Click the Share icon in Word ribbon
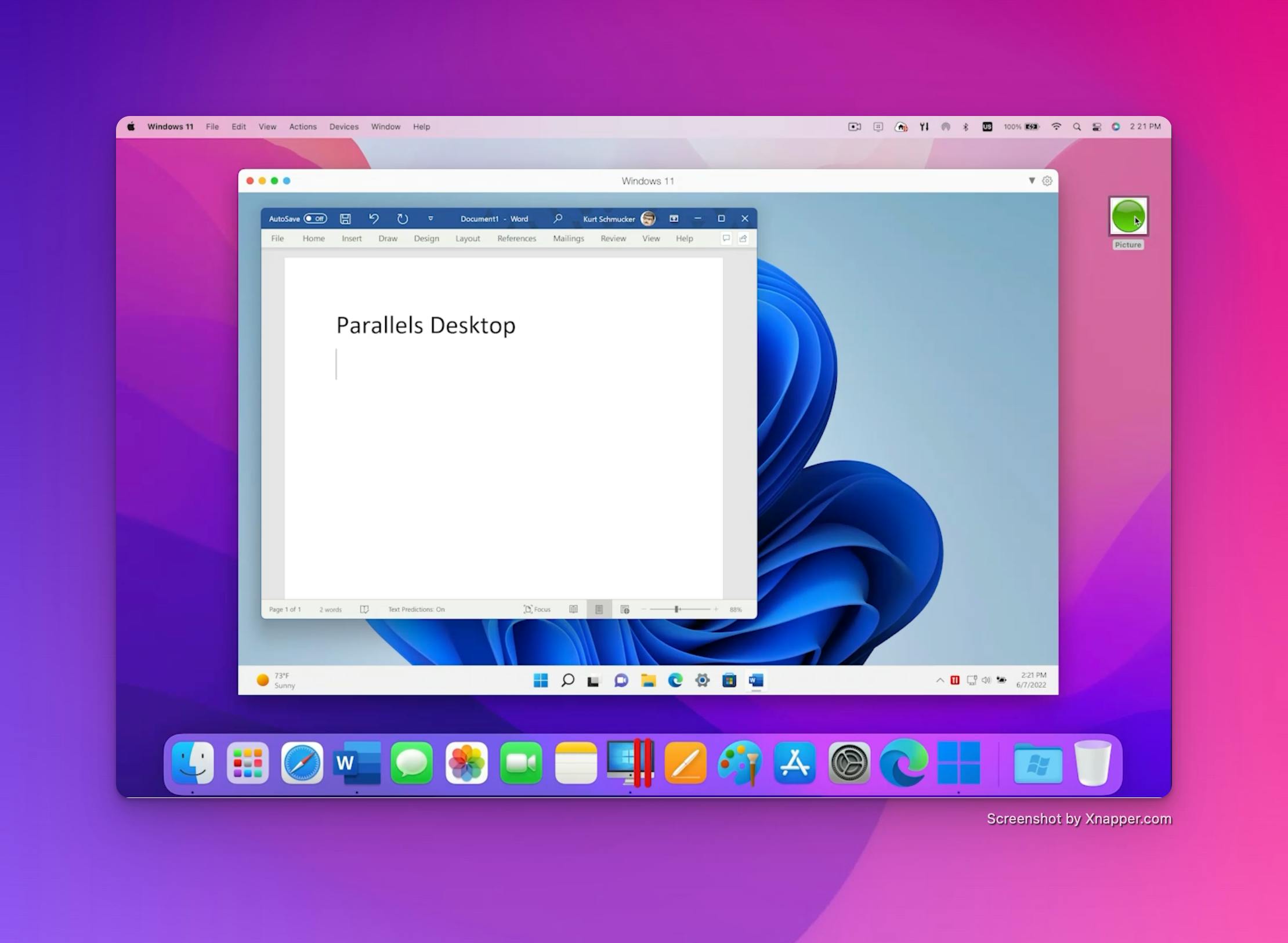The height and width of the screenshot is (943, 1288). [743, 238]
